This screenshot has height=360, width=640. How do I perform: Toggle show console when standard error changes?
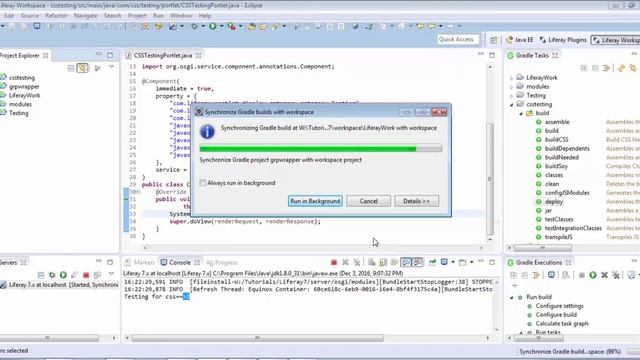pos(417,262)
